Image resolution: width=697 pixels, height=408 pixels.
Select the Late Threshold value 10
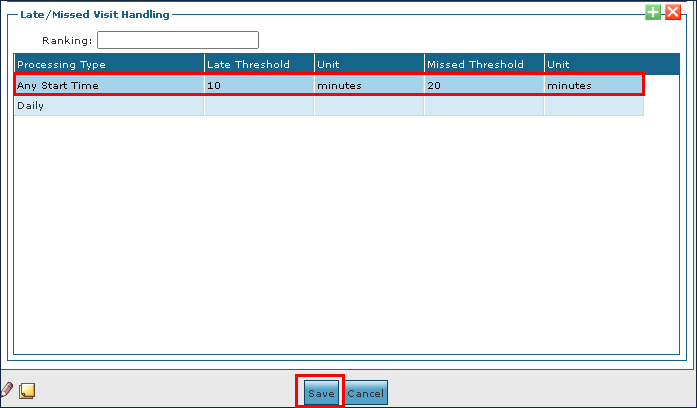point(258,85)
